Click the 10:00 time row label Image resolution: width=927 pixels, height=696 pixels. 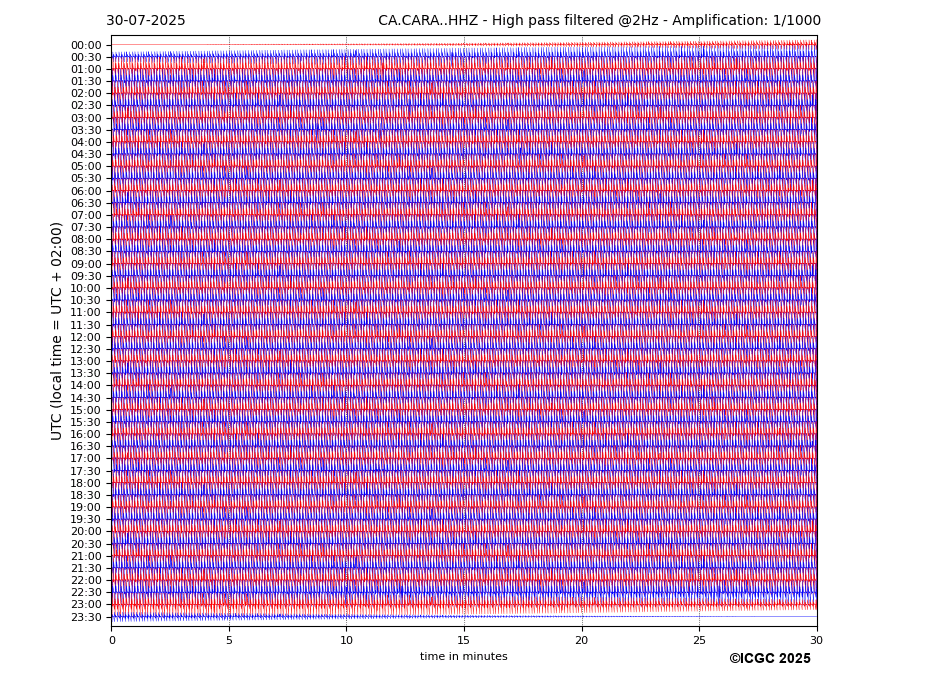pos(86,289)
